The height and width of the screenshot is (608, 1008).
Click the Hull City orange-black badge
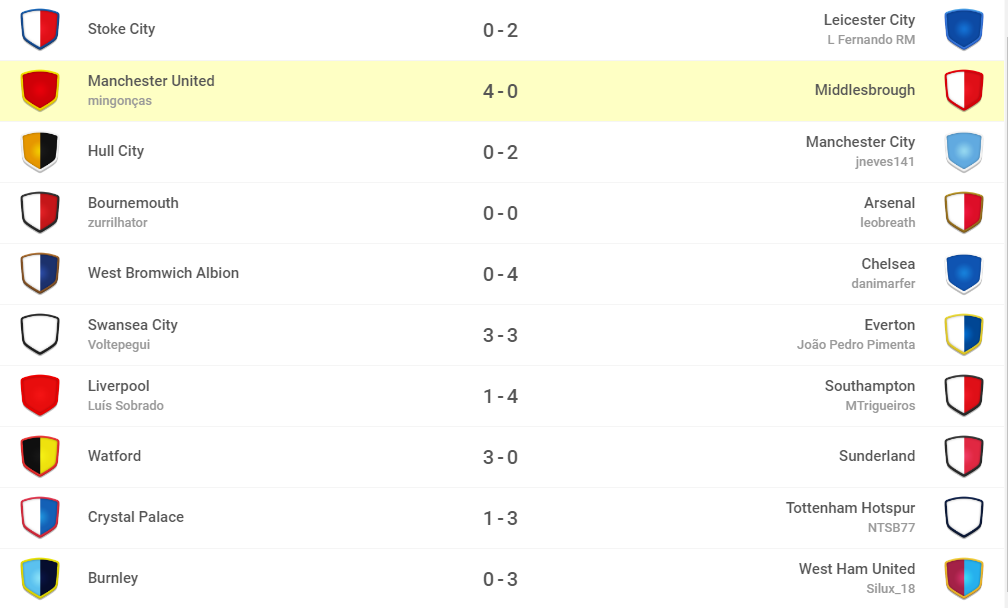[40, 152]
